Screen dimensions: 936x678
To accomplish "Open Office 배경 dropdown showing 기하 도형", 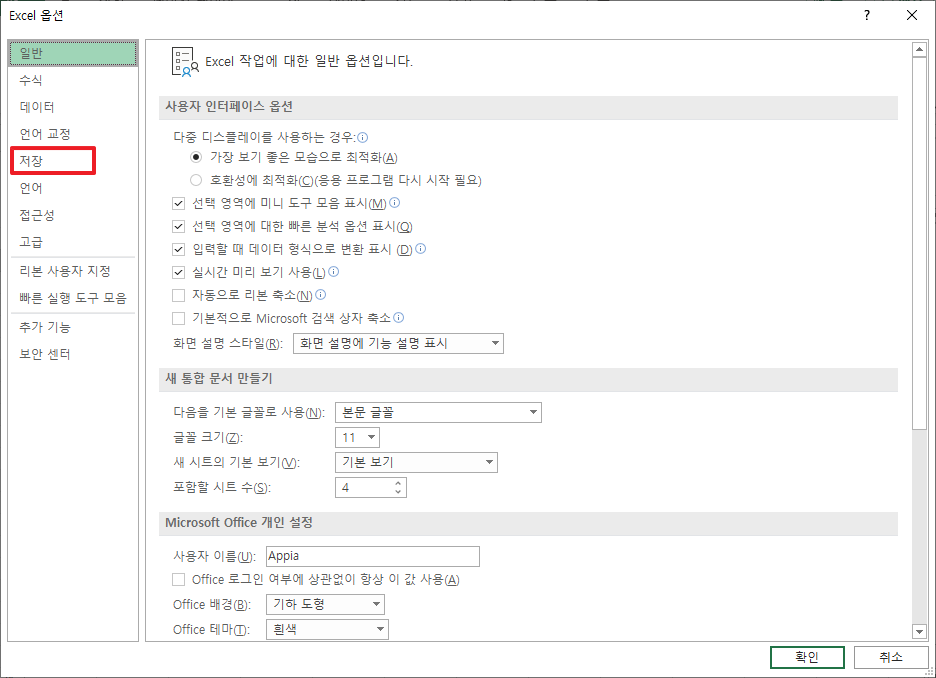I will [x=325, y=604].
